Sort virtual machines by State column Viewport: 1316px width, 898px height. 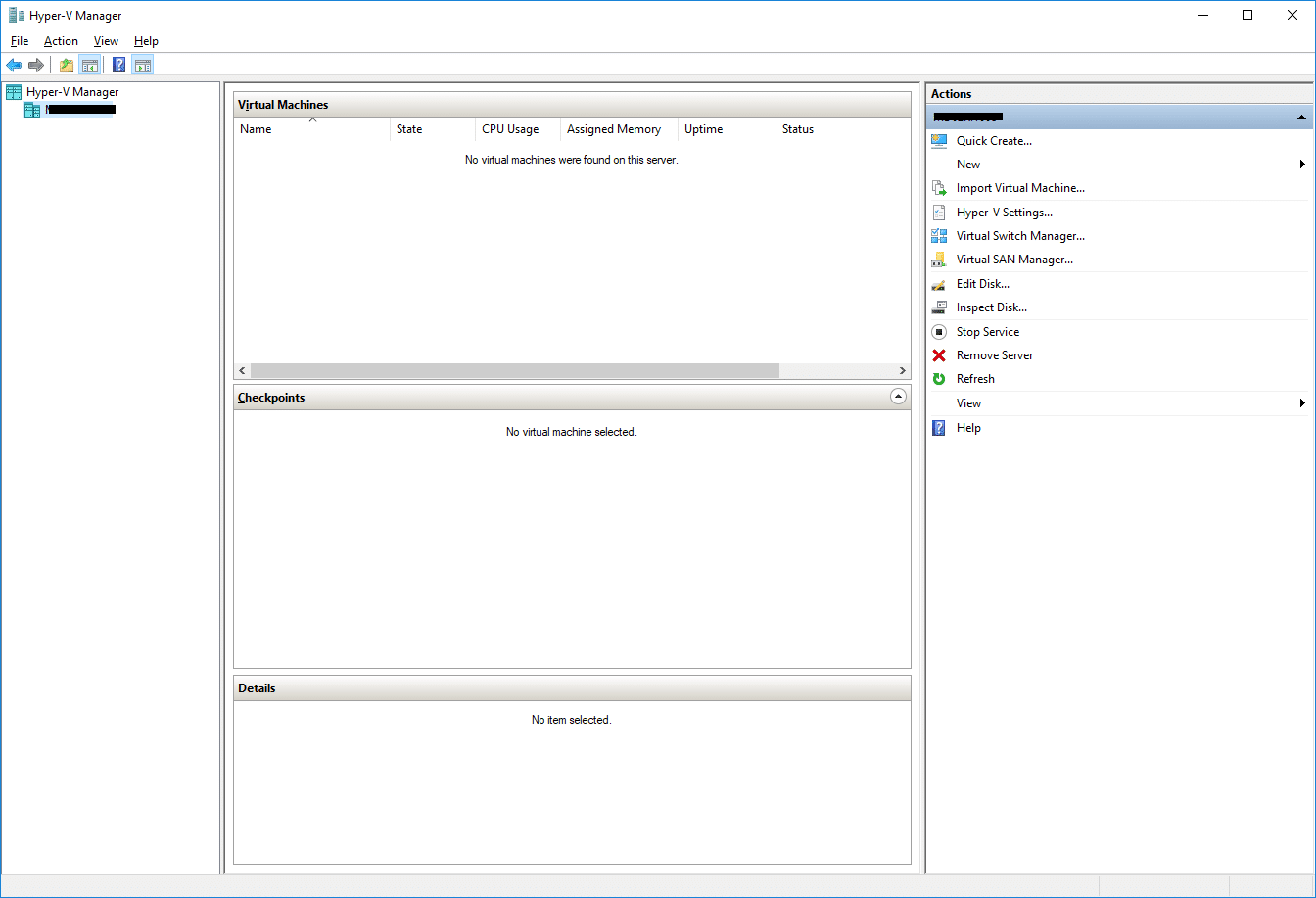pyautogui.click(x=433, y=129)
